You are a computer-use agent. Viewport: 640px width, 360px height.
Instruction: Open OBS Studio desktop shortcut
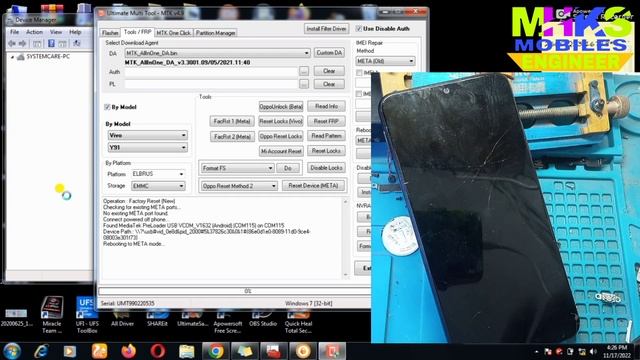point(263,318)
